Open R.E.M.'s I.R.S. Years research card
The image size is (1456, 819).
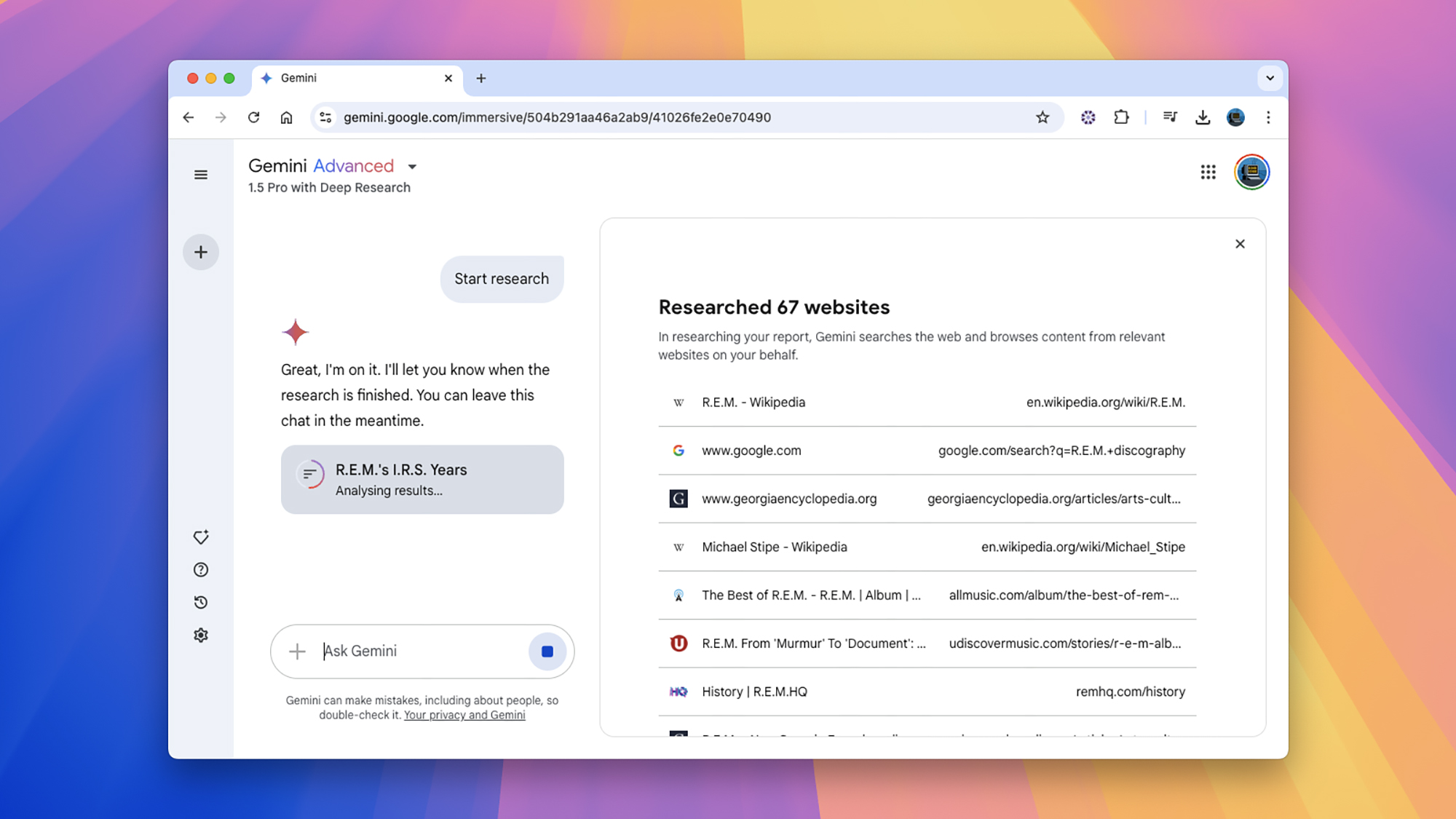coord(422,480)
